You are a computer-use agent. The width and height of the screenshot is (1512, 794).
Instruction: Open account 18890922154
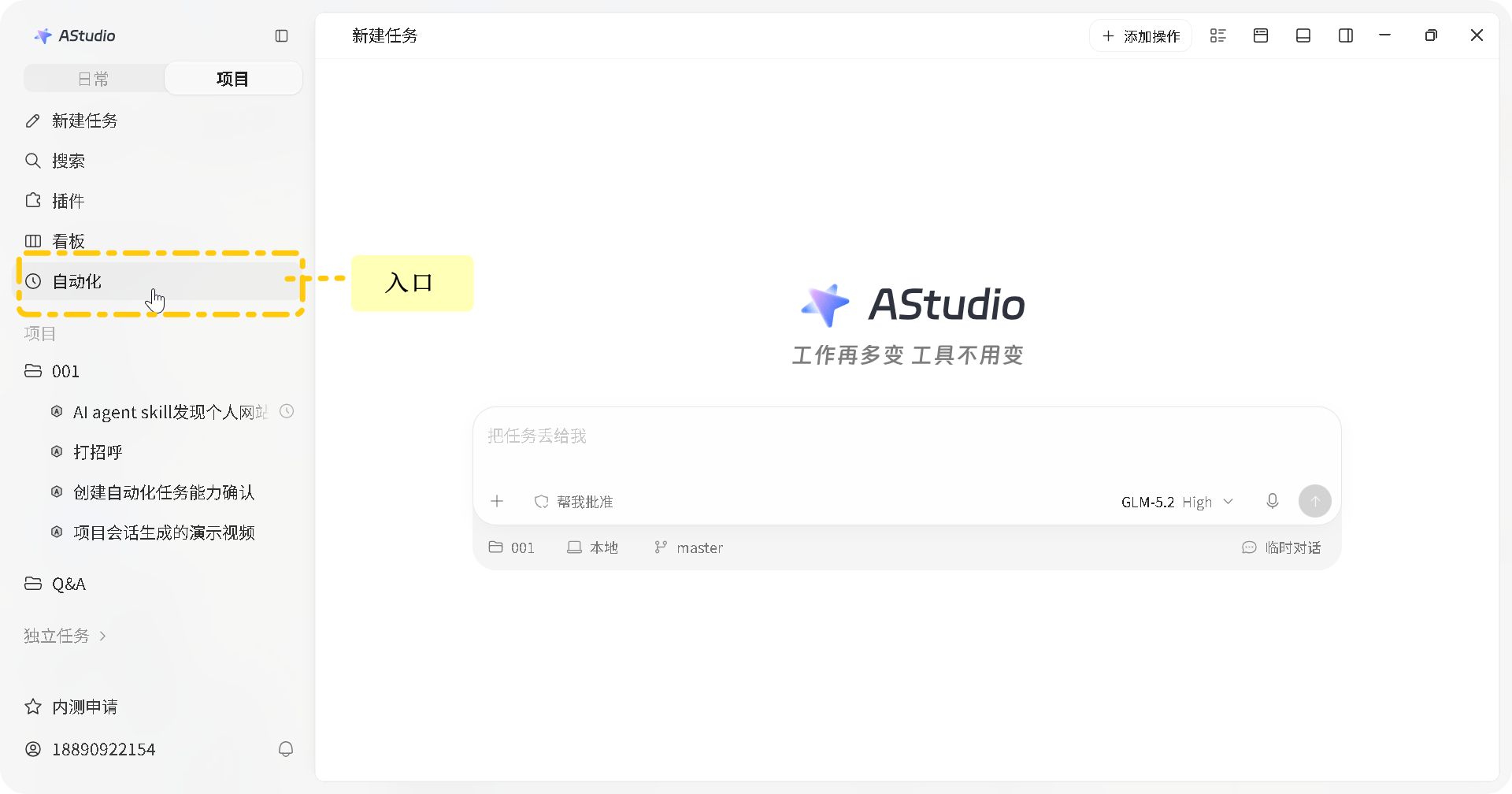pos(104,749)
